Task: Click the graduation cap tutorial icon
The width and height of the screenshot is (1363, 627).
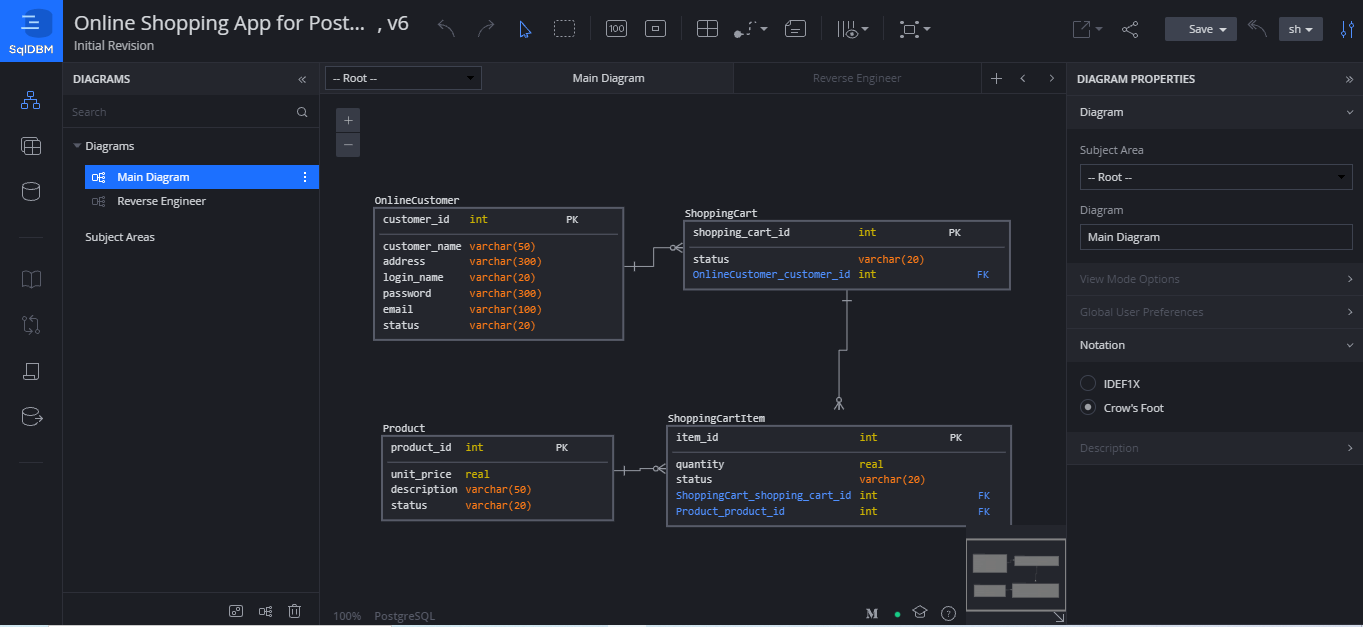Action: pyautogui.click(x=920, y=612)
